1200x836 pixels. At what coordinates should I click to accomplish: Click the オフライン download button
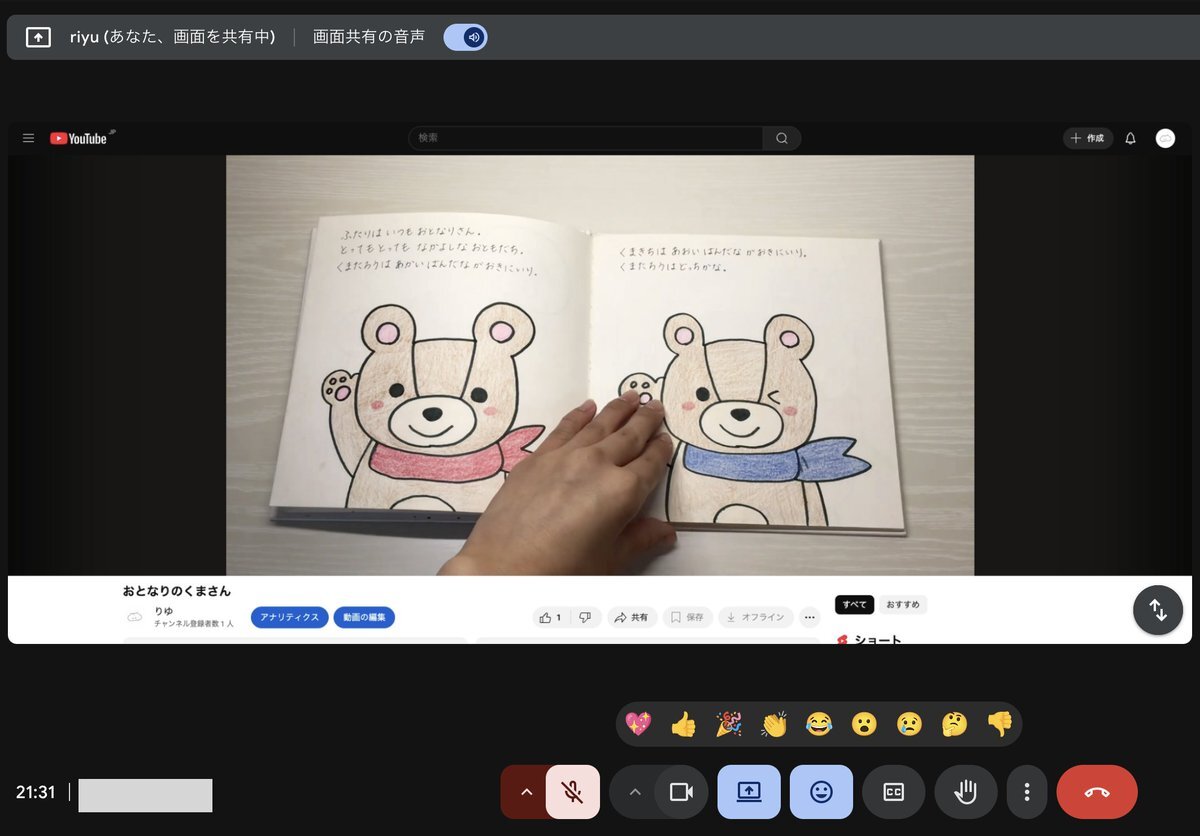(x=756, y=617)
